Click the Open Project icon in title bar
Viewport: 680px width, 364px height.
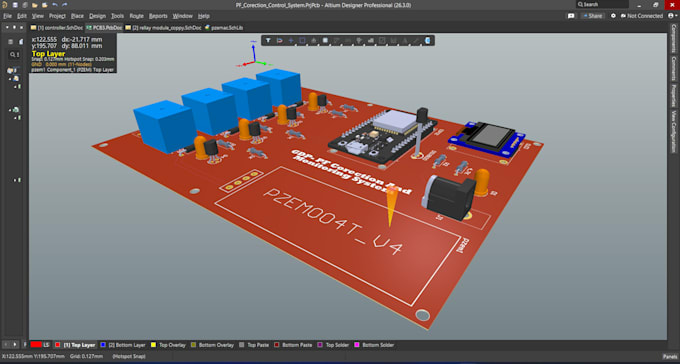45,5
